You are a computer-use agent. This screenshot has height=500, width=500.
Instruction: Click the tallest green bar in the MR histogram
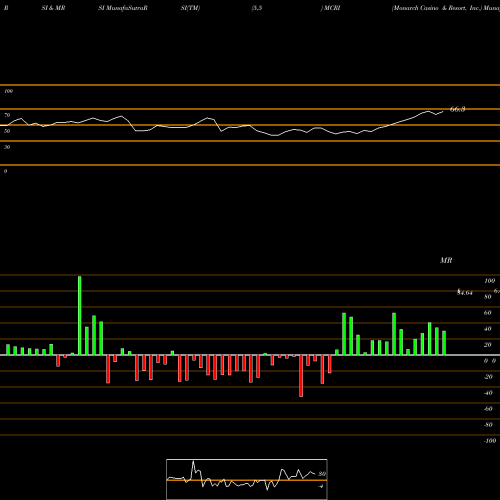pos(80,315)
